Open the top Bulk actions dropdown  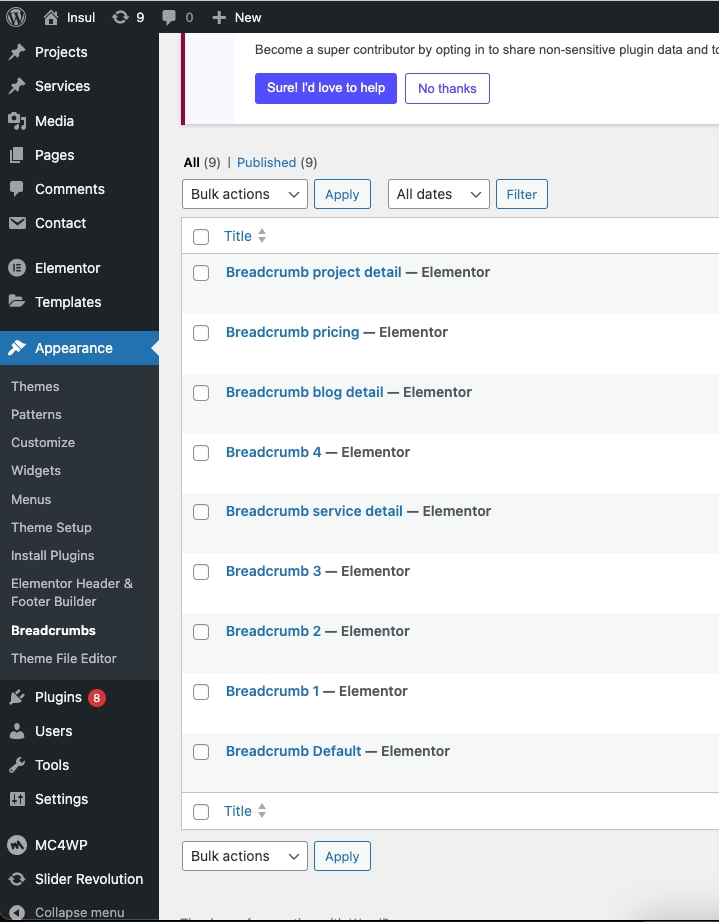[244, 194]
